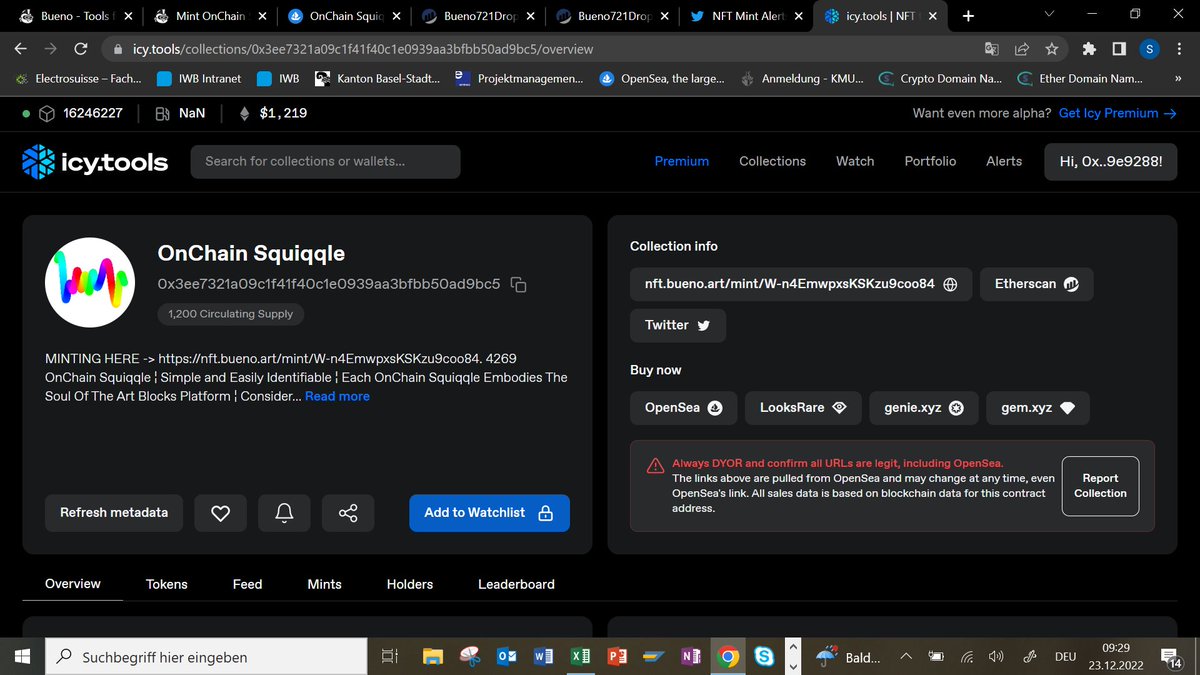Switch to the Leaderboard tab
This screenshot has height=675, width=1200.
tap(516, 584)
